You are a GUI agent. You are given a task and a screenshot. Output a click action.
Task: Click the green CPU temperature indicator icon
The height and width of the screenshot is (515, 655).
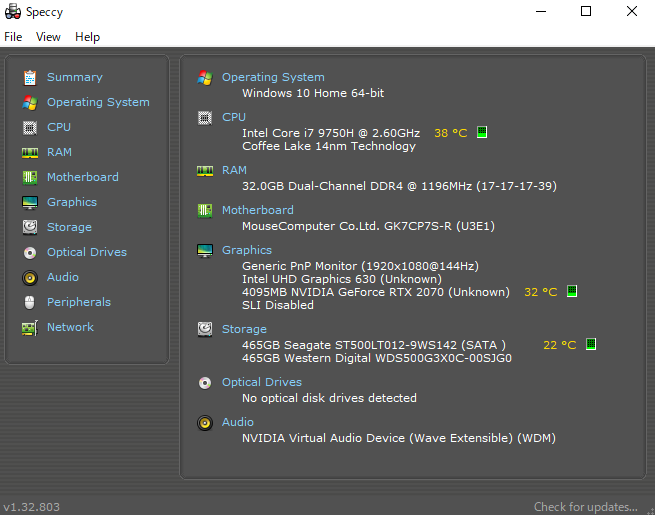482,132
